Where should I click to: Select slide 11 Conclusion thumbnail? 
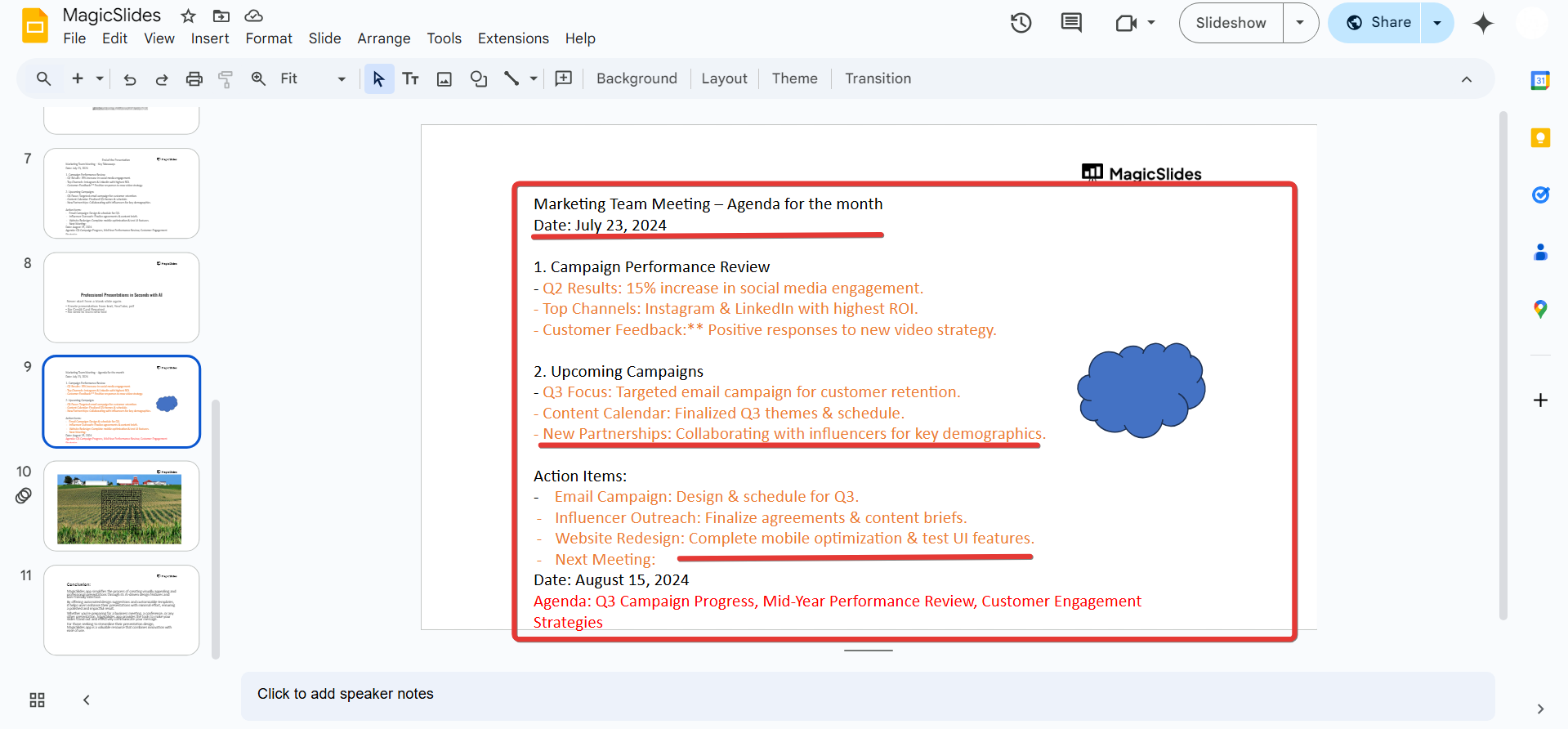tap(122, 610)
